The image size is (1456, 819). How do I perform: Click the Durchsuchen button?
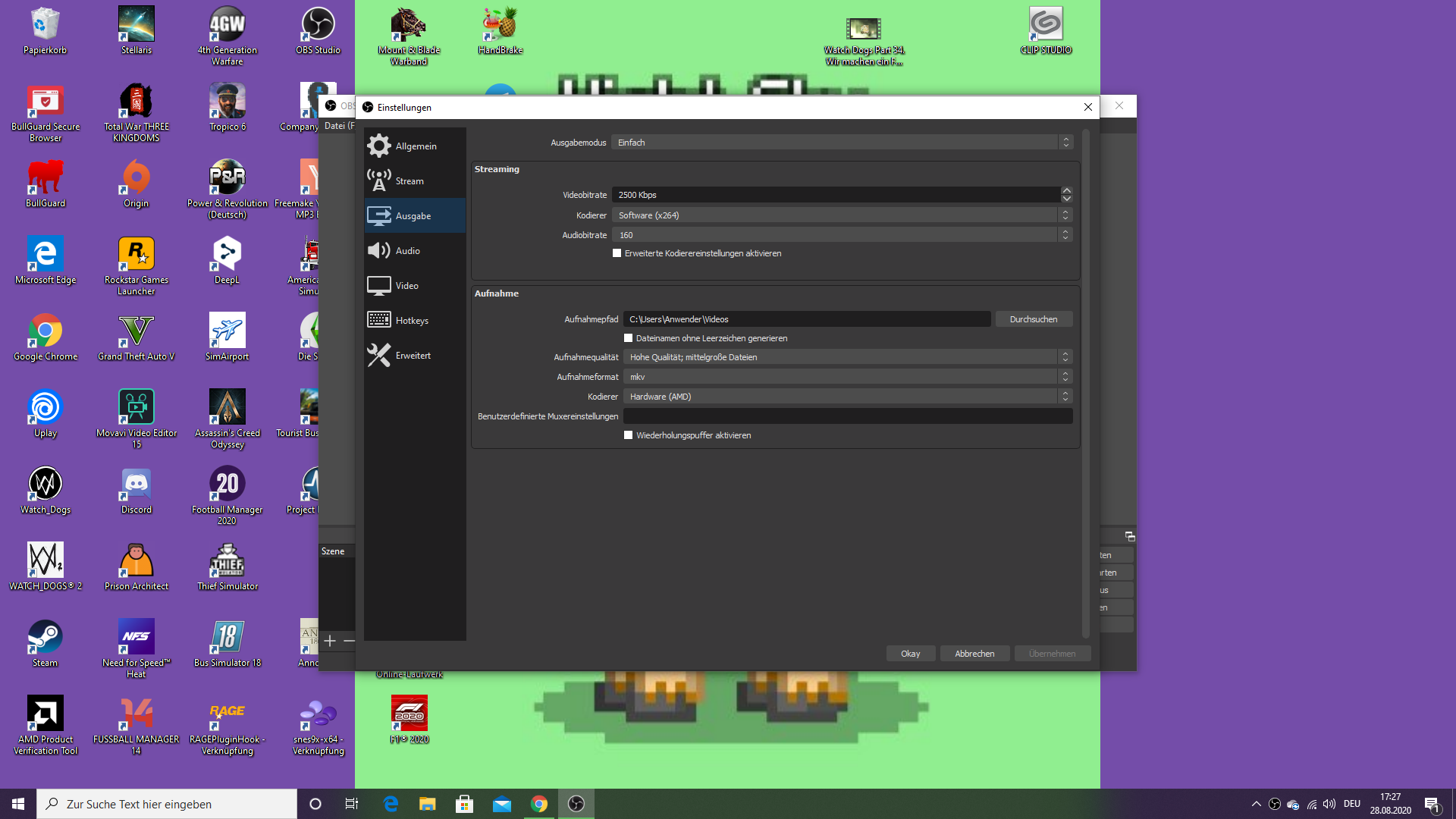[1033, 319]
